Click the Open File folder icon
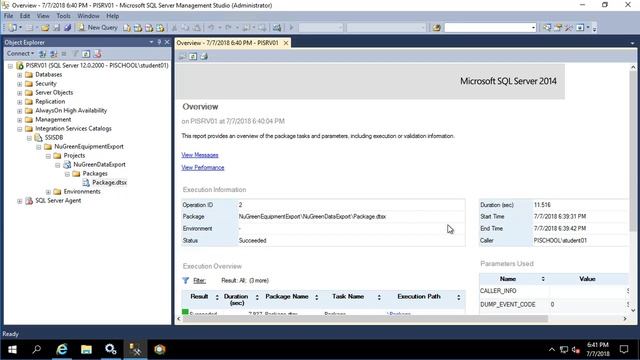Viewport: 640px width, 360px height. tap(45, 28)
